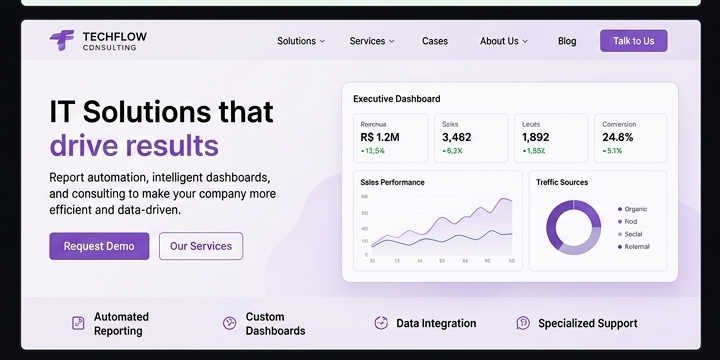Click the "IT Solutions that" headline

point(161,112)
